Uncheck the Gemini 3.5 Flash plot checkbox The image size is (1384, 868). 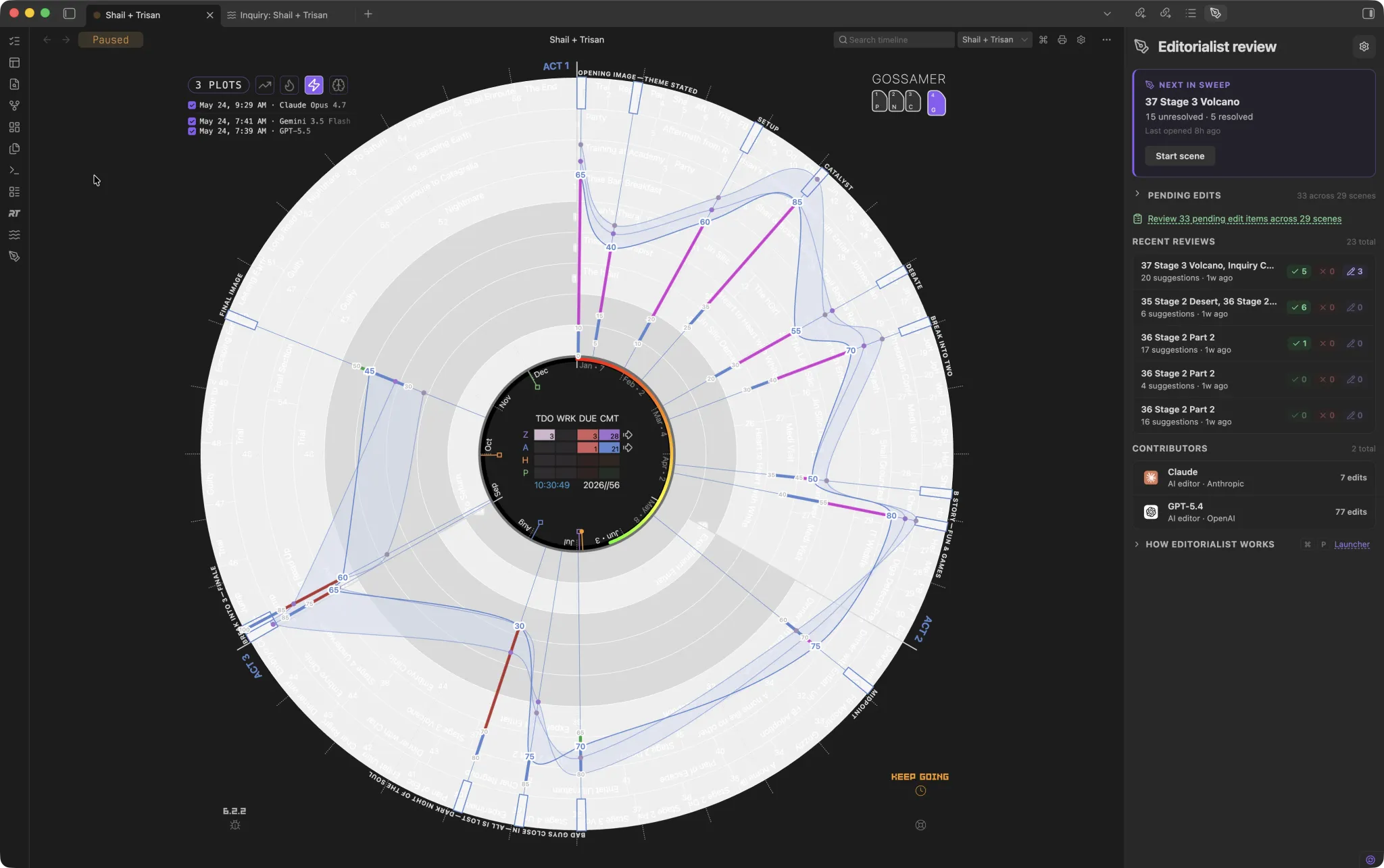192,122
